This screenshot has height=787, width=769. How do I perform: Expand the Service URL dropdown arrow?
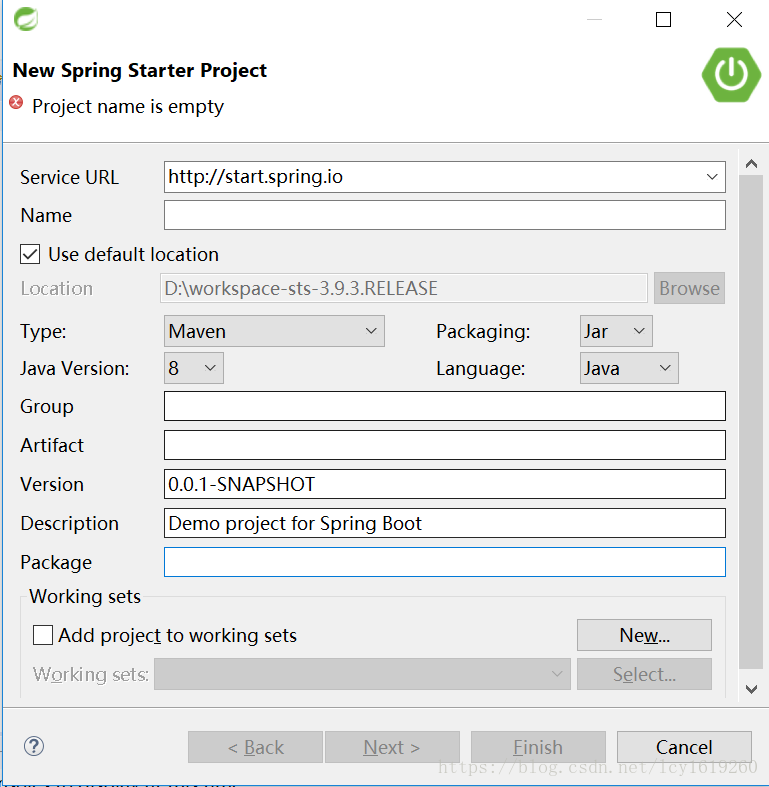(x=712, y=177)
